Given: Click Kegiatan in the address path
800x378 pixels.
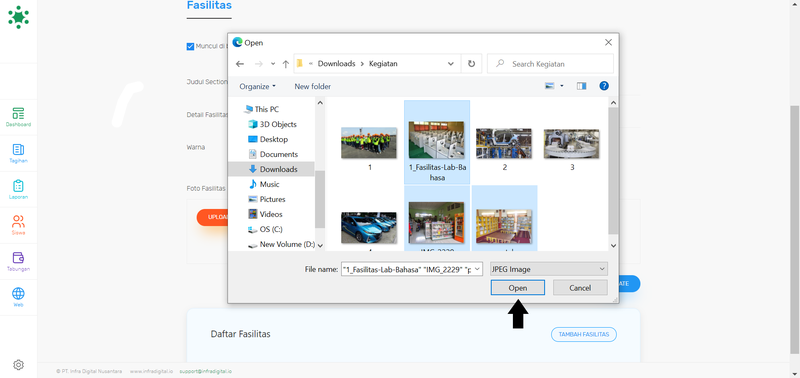Looking at the screenshot, I should [383, 64].
